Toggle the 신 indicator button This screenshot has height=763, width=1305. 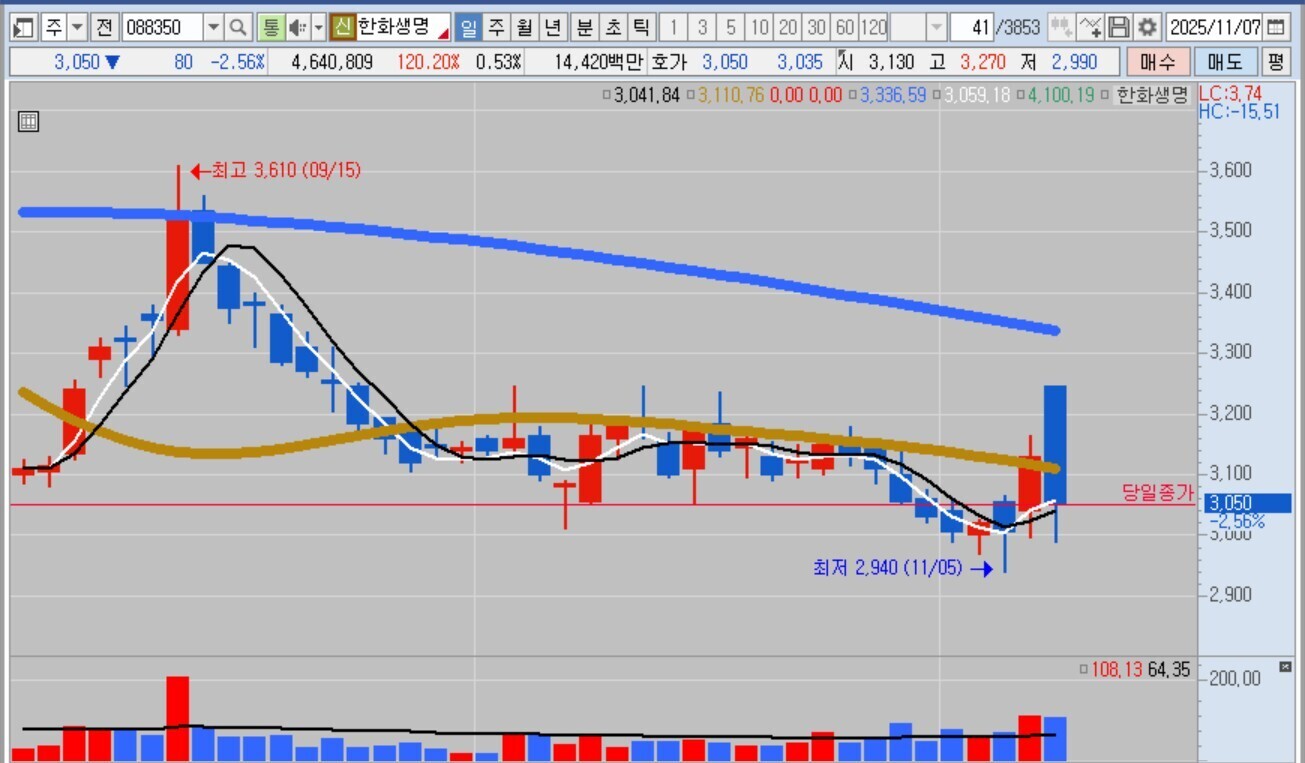(343, 27)
